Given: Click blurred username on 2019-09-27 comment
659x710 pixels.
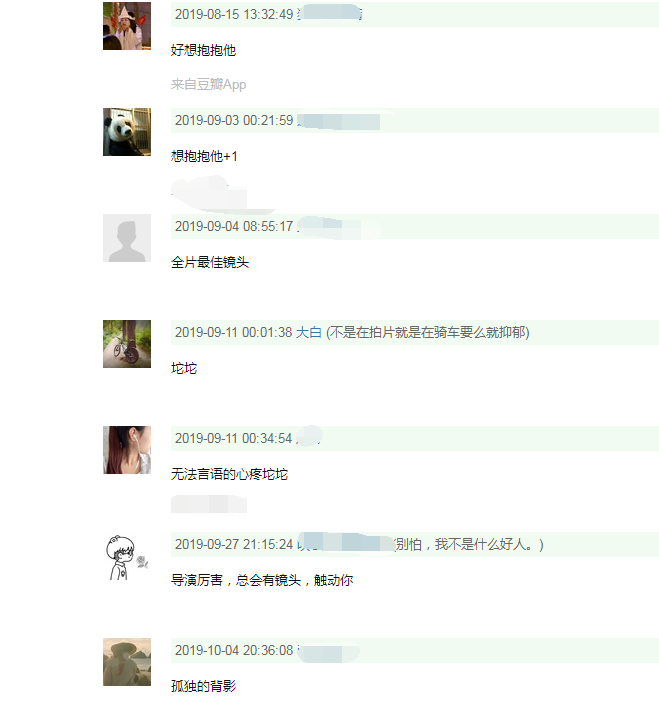Looking at the screenshot, I should point(346,543).
